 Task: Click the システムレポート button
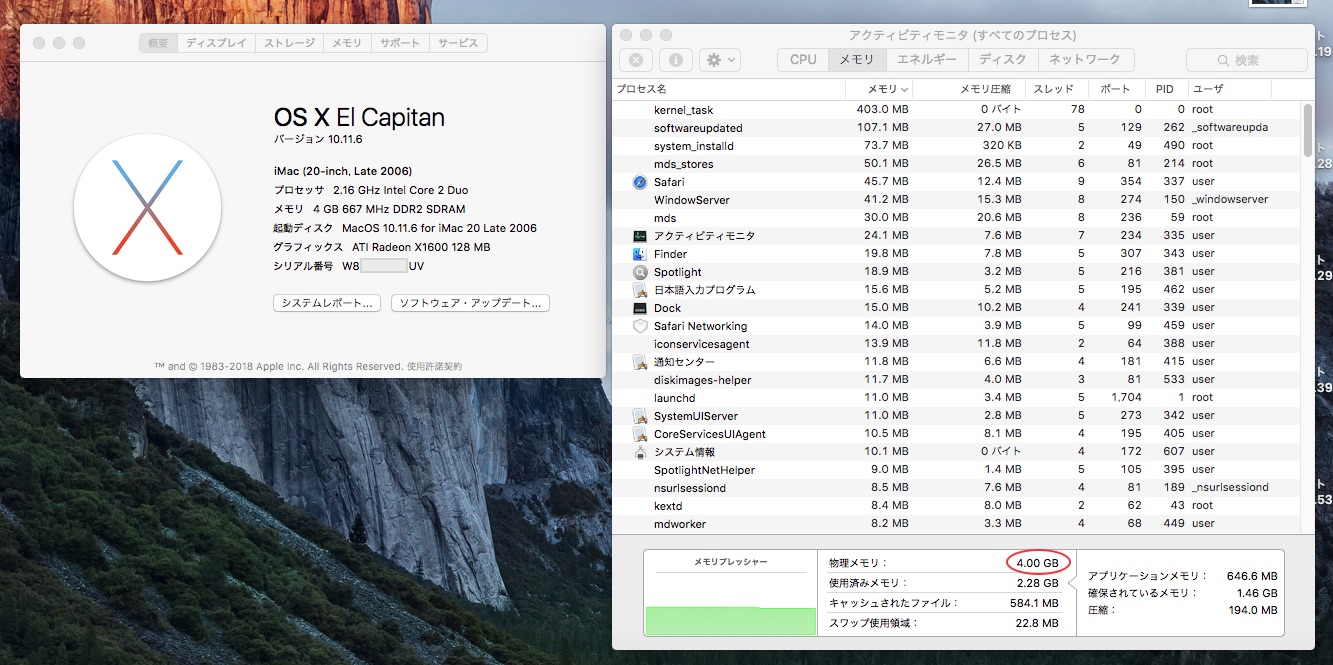326,303
